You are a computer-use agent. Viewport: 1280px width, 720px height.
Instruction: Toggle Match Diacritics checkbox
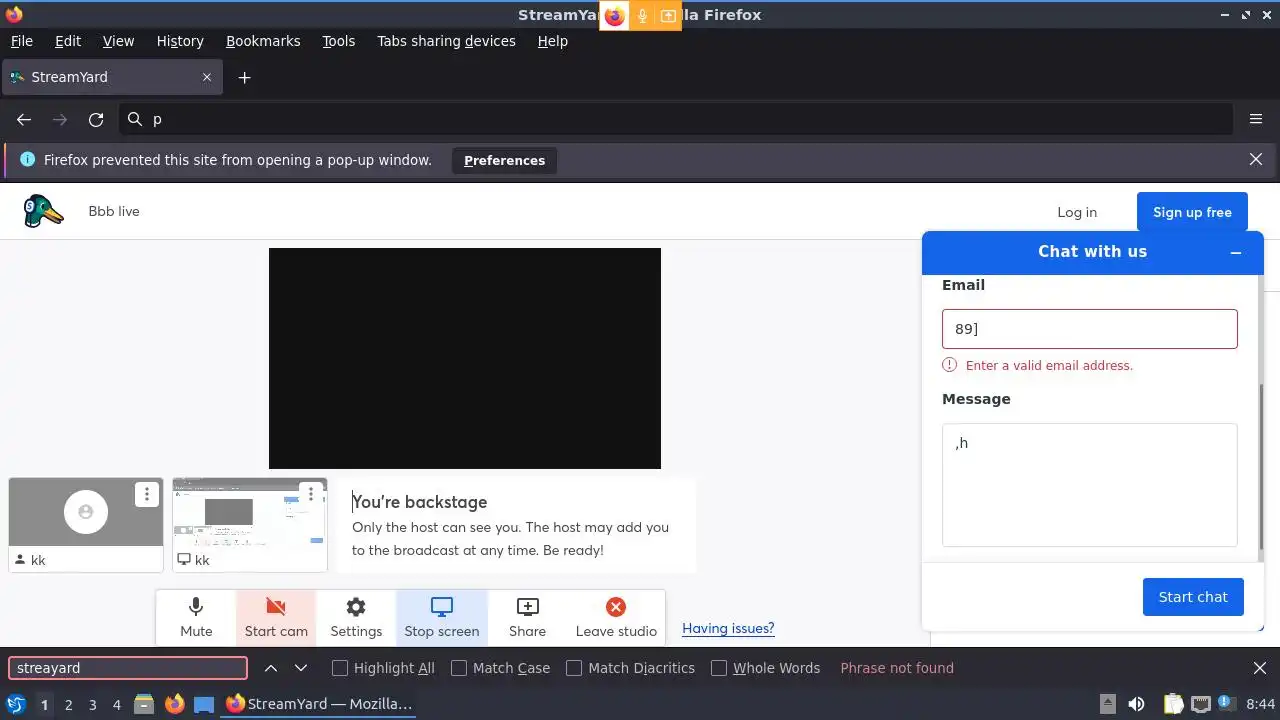(x=574, y=668)
